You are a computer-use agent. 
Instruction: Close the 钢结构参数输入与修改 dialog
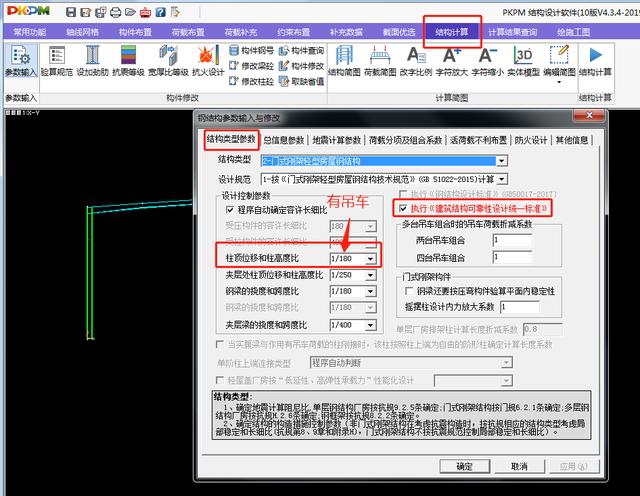589,116
